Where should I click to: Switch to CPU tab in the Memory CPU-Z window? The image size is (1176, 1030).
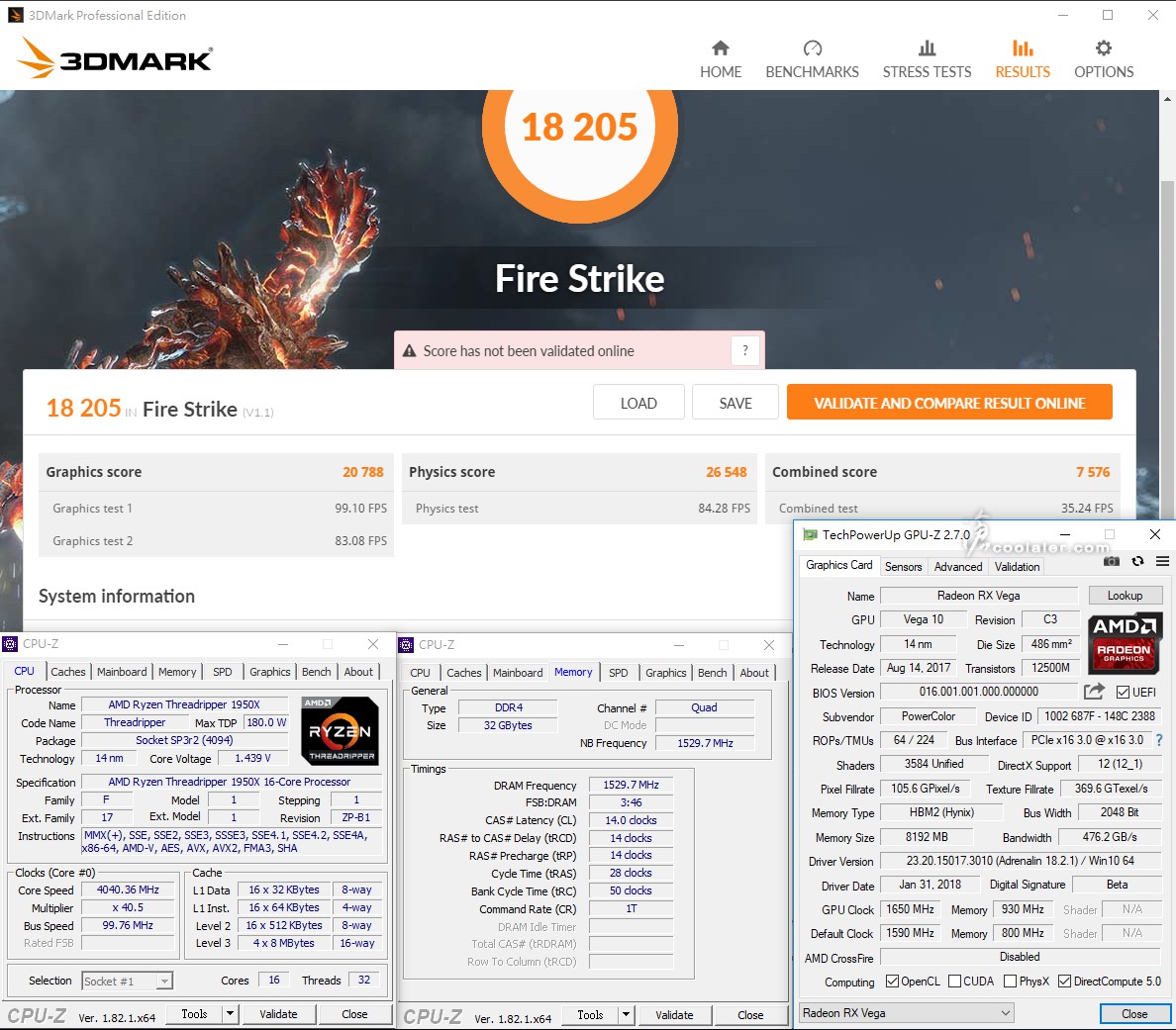pyautogui.click(x=420, y=673)
